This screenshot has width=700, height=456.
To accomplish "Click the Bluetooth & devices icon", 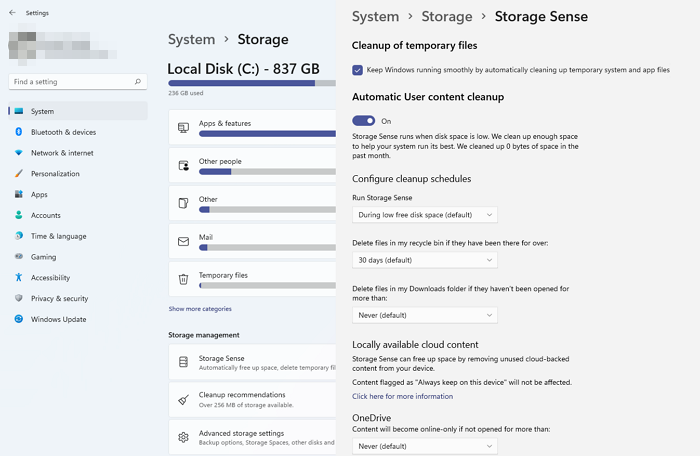I will [19, 132].
